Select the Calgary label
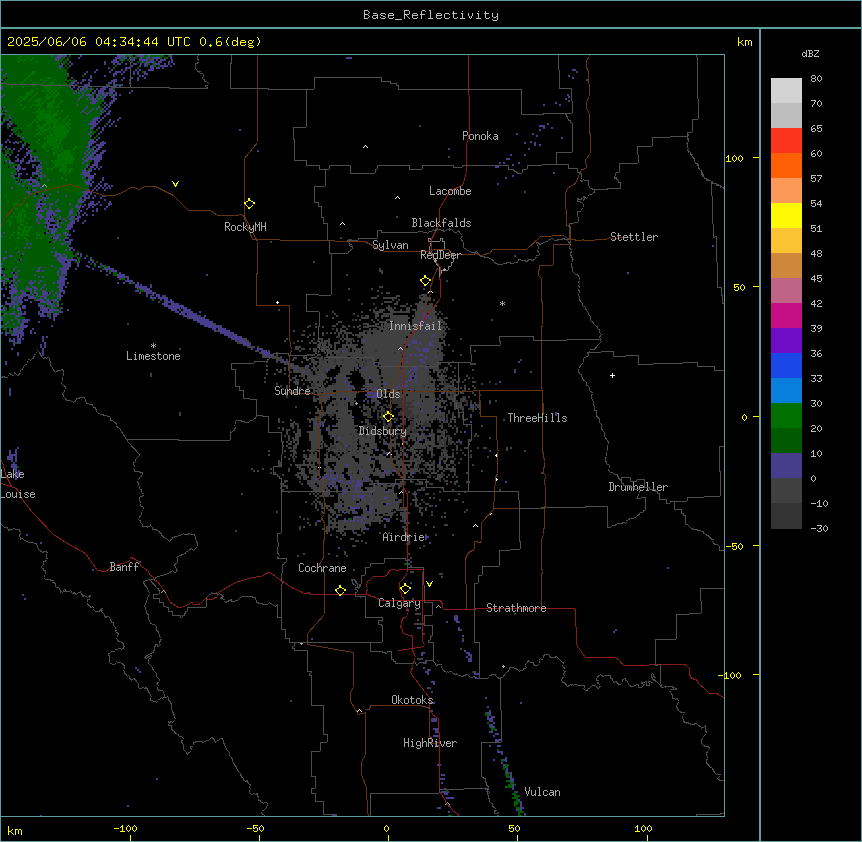The image size is (862, 842). (x=399, y=603)
